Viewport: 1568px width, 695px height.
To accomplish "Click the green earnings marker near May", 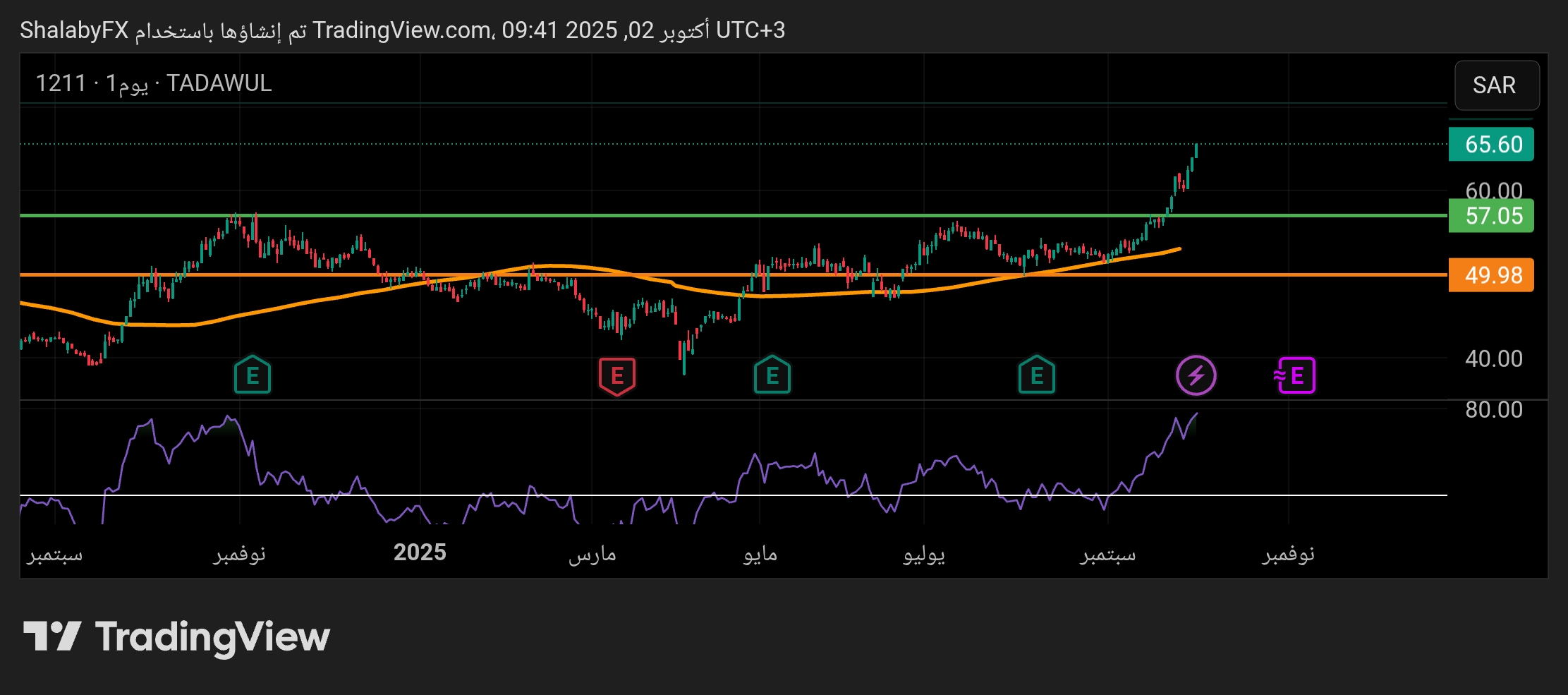I will (x=772, y=375).
